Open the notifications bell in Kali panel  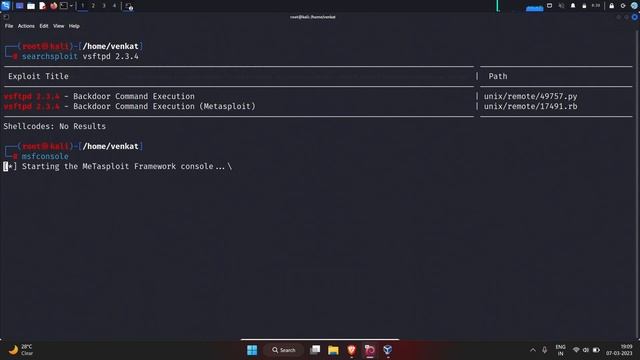pos(573,6)
